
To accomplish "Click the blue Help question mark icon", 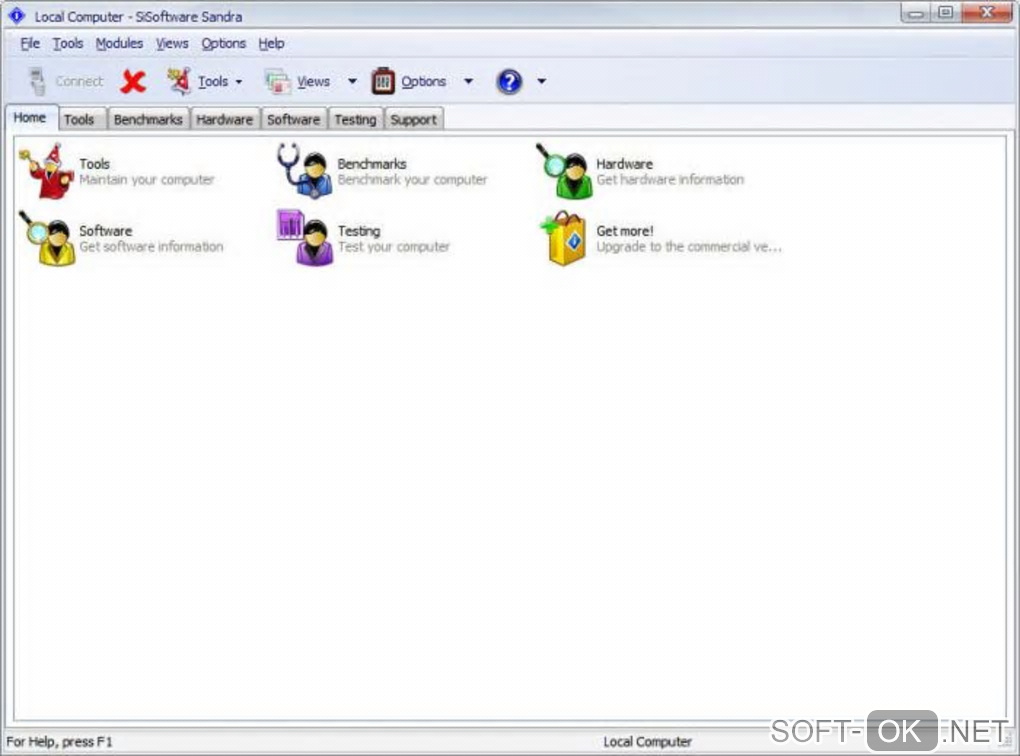I will click(x=509, y=81).
